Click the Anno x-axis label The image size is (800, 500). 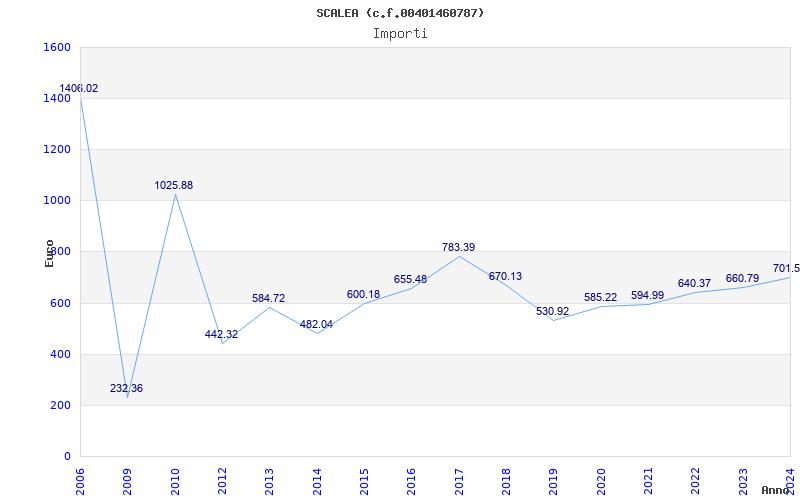(776, 490)
